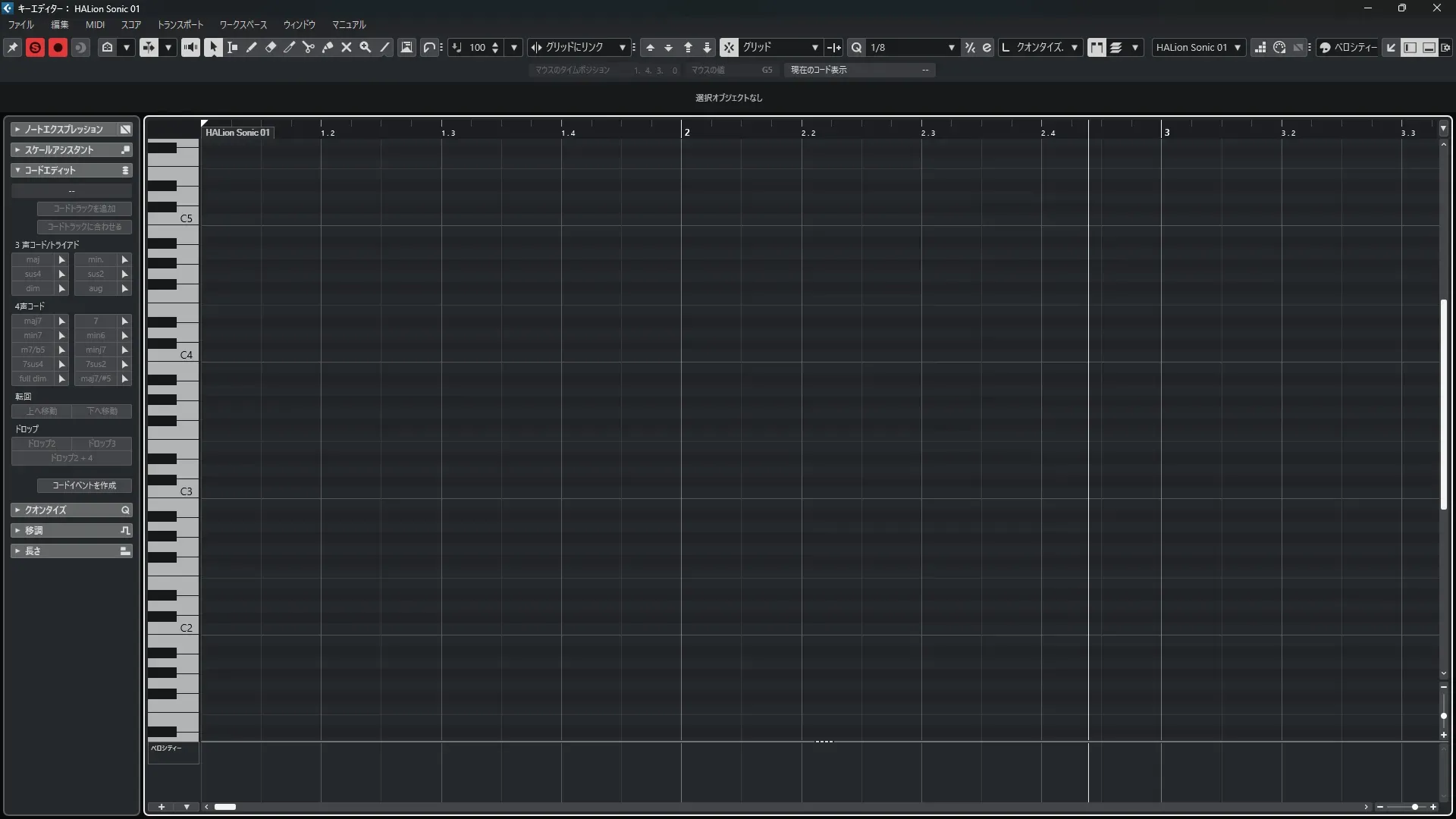
Task: Select the Glue tool
Action: (328, 47)
